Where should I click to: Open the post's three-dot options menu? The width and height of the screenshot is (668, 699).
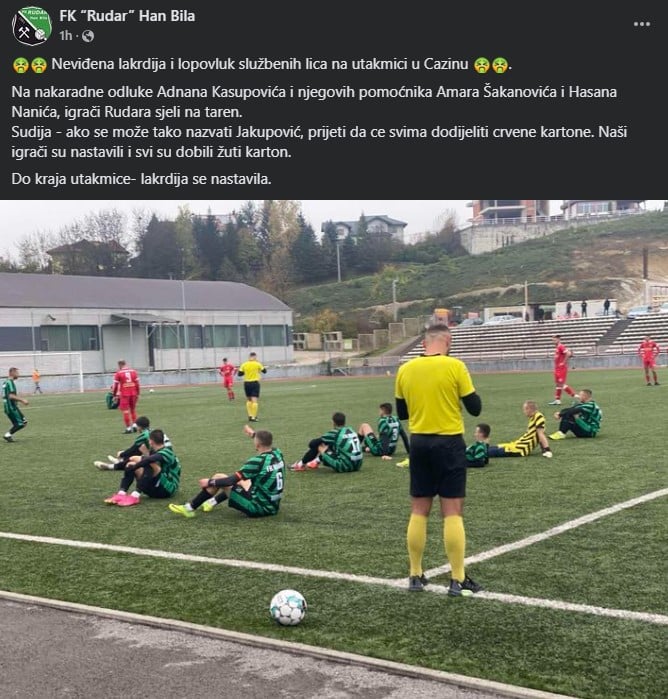[x=642, y=24]
